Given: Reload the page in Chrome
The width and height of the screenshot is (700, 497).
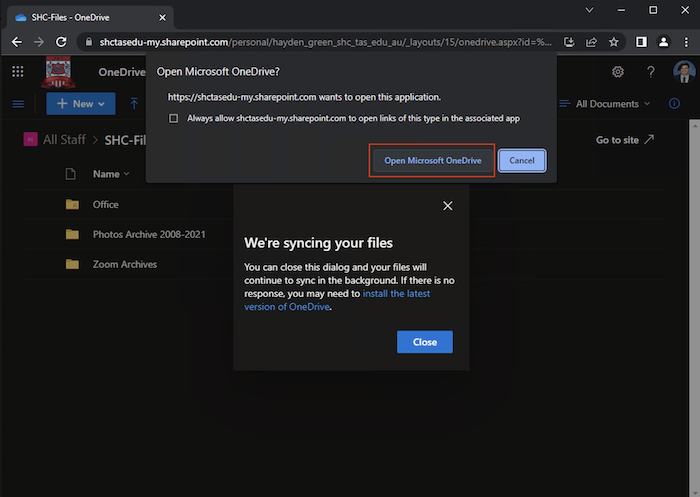Looking at the screenshot, I should click(x=61, y=42).
